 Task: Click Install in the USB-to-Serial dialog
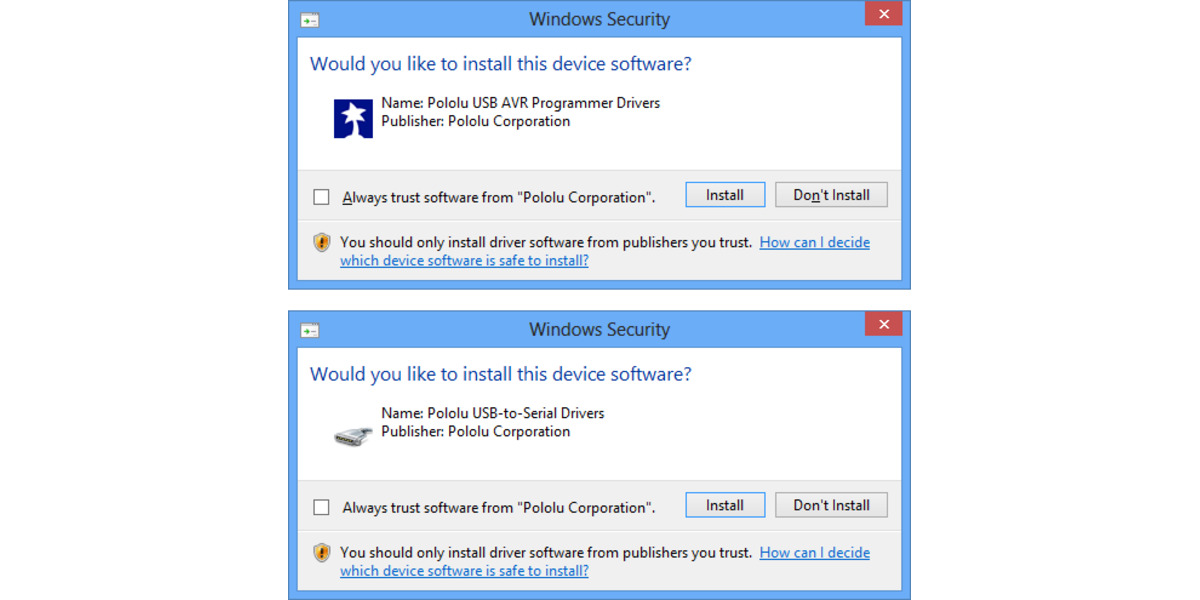coord(725,505)
